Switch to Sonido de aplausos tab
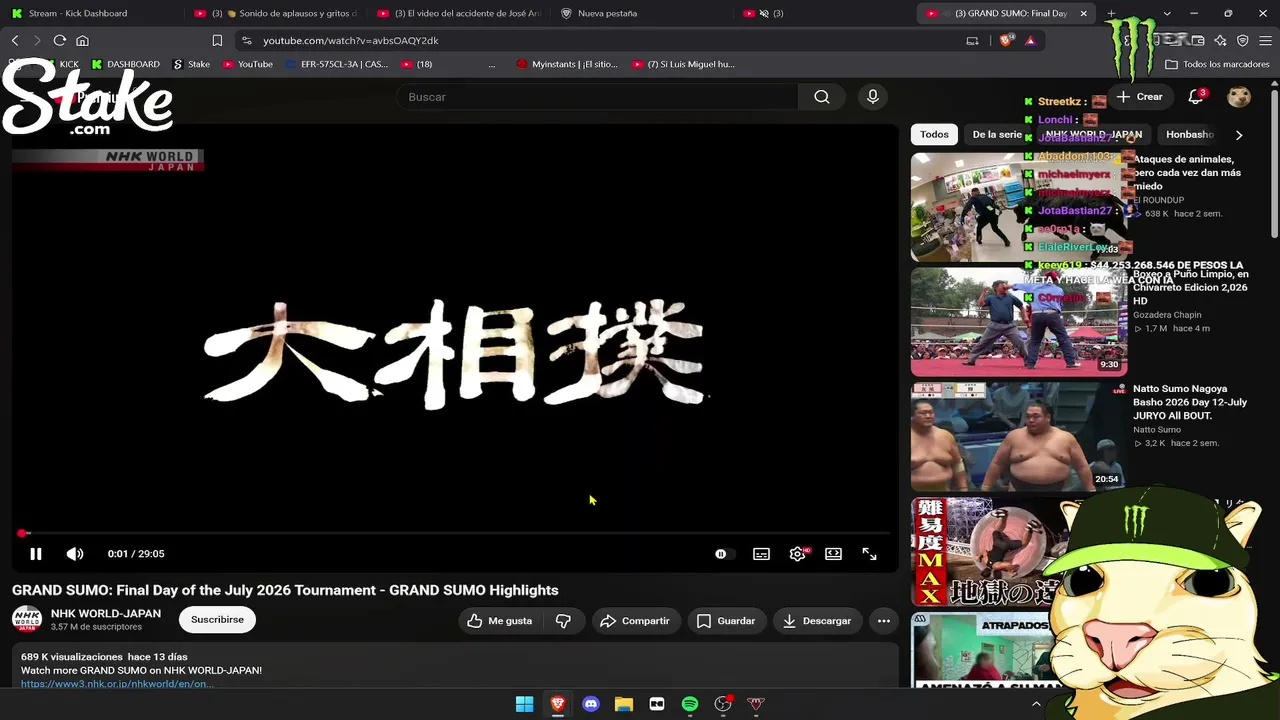The width and height of the screenshot is (1280, 720). [x=276, y=13]
